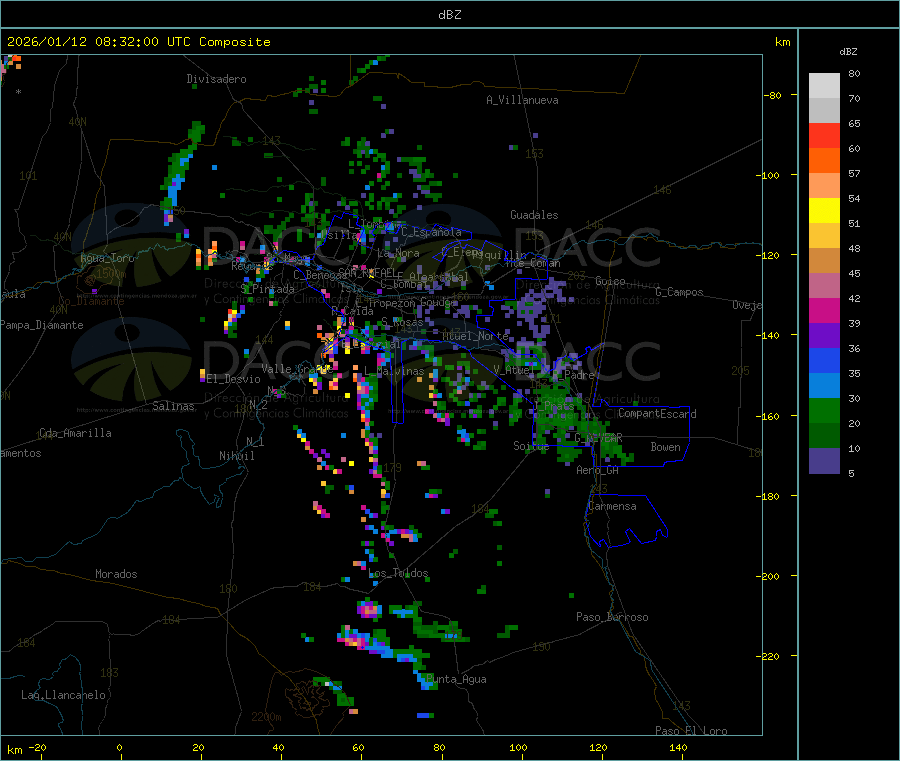
Task: Click the Agua_Toro location label
Action: tap(107, 258)
